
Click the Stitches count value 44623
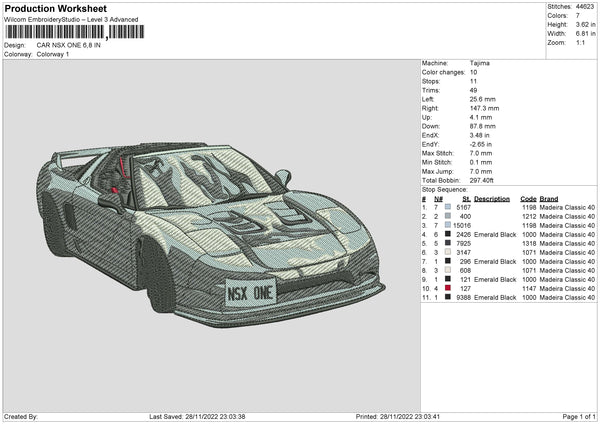click(585, 5)
